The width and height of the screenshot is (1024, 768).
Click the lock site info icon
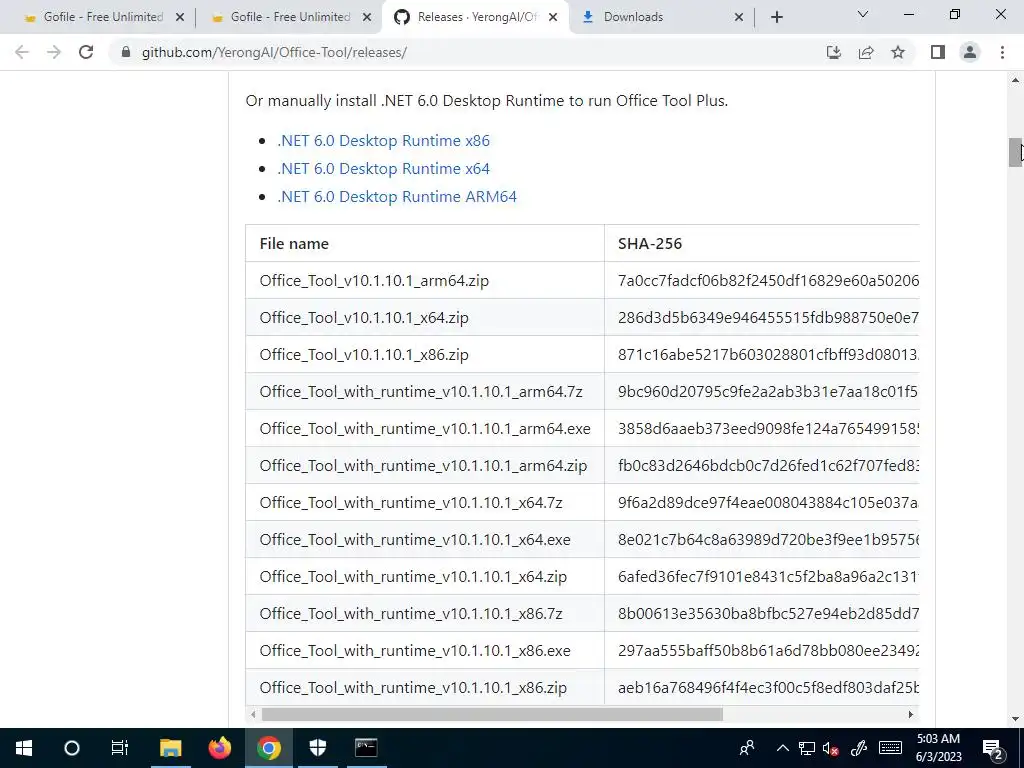pyautogui.click(x=125, y=52)
